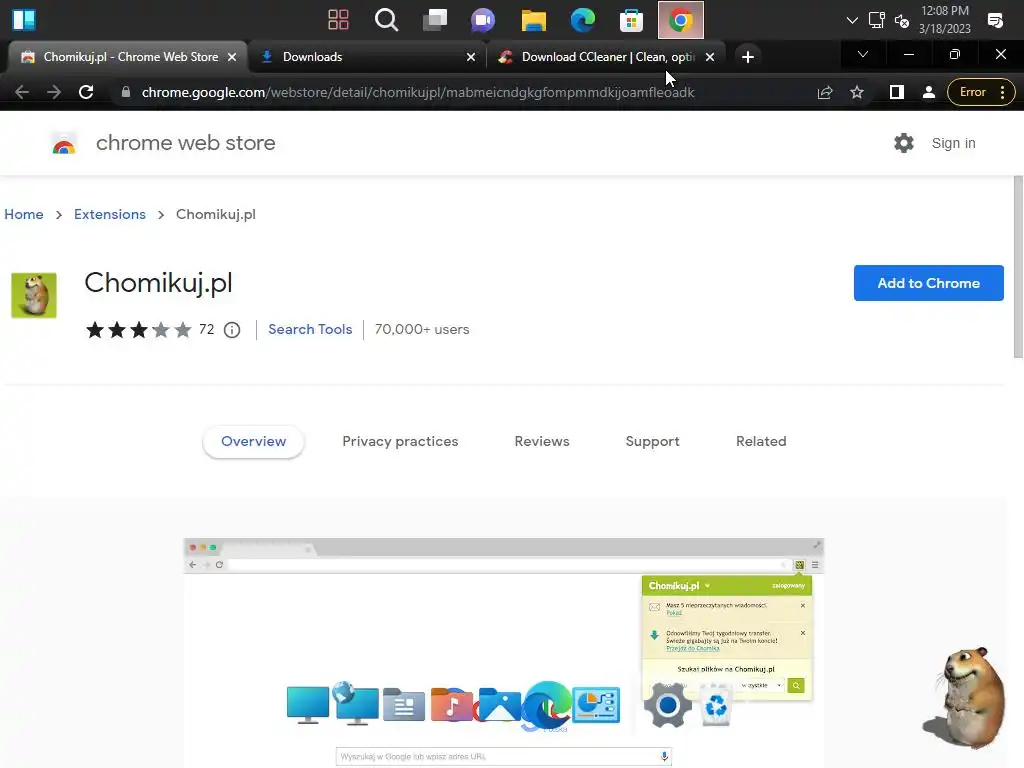Open the Chrome profile icon
This screenshot has height=768, width=1024.
click(929, 92)
